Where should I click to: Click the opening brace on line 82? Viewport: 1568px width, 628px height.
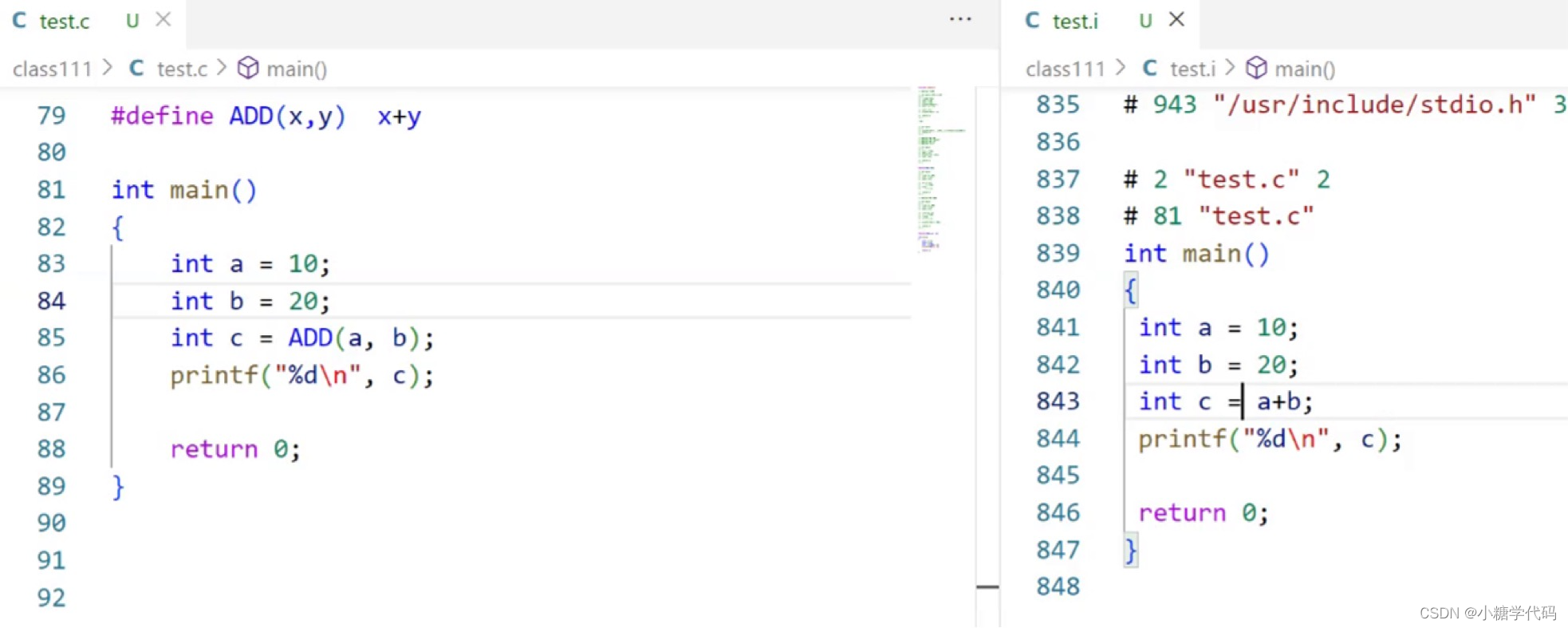(118, 228)
